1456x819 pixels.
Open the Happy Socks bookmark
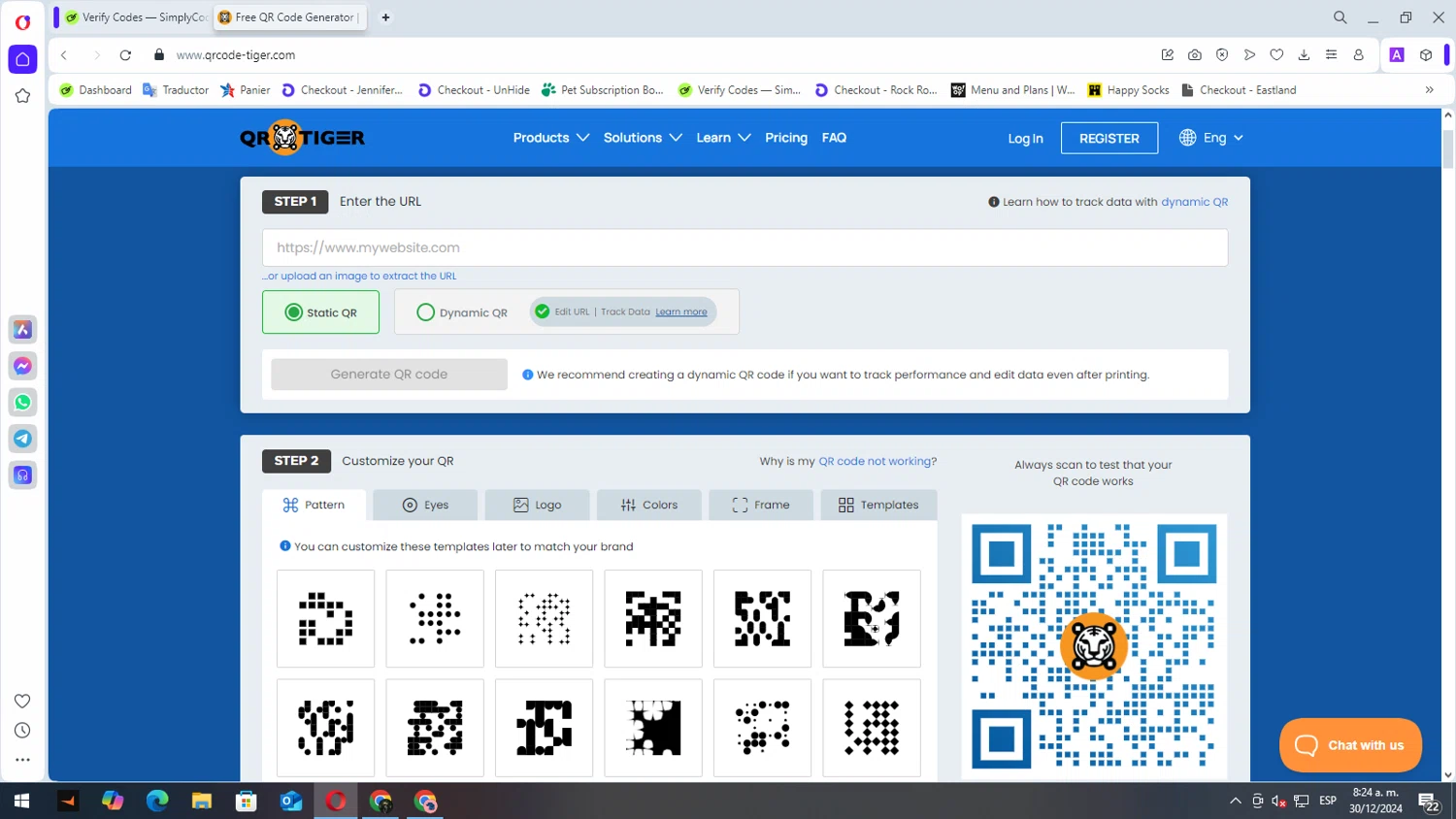pyautogui.click(x=1129, y=90)
